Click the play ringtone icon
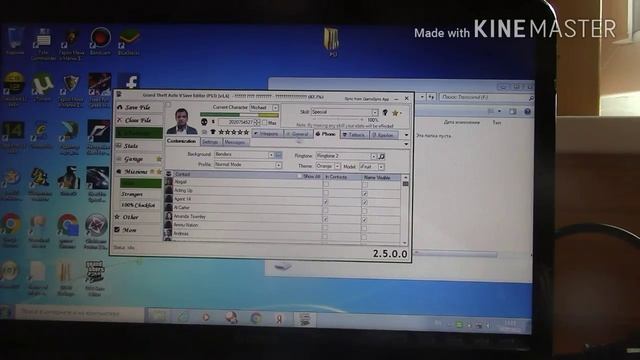Viewport: 640px width, 360px height. click(x=381, y=156)
